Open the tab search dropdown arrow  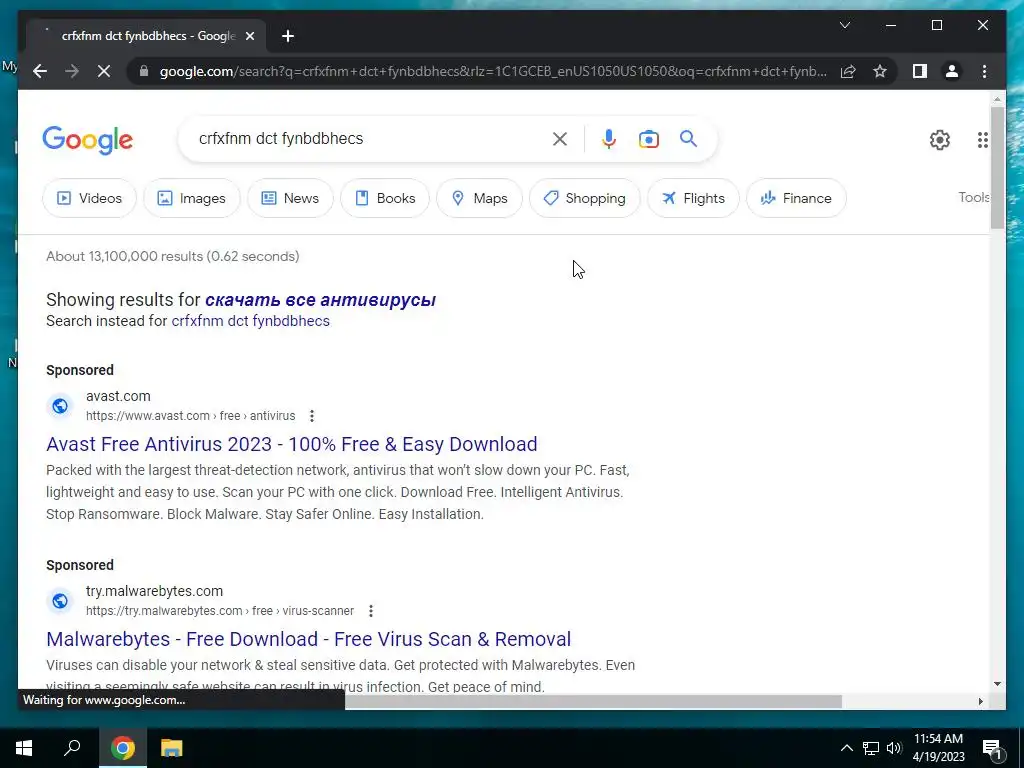(x=844, y=25)
